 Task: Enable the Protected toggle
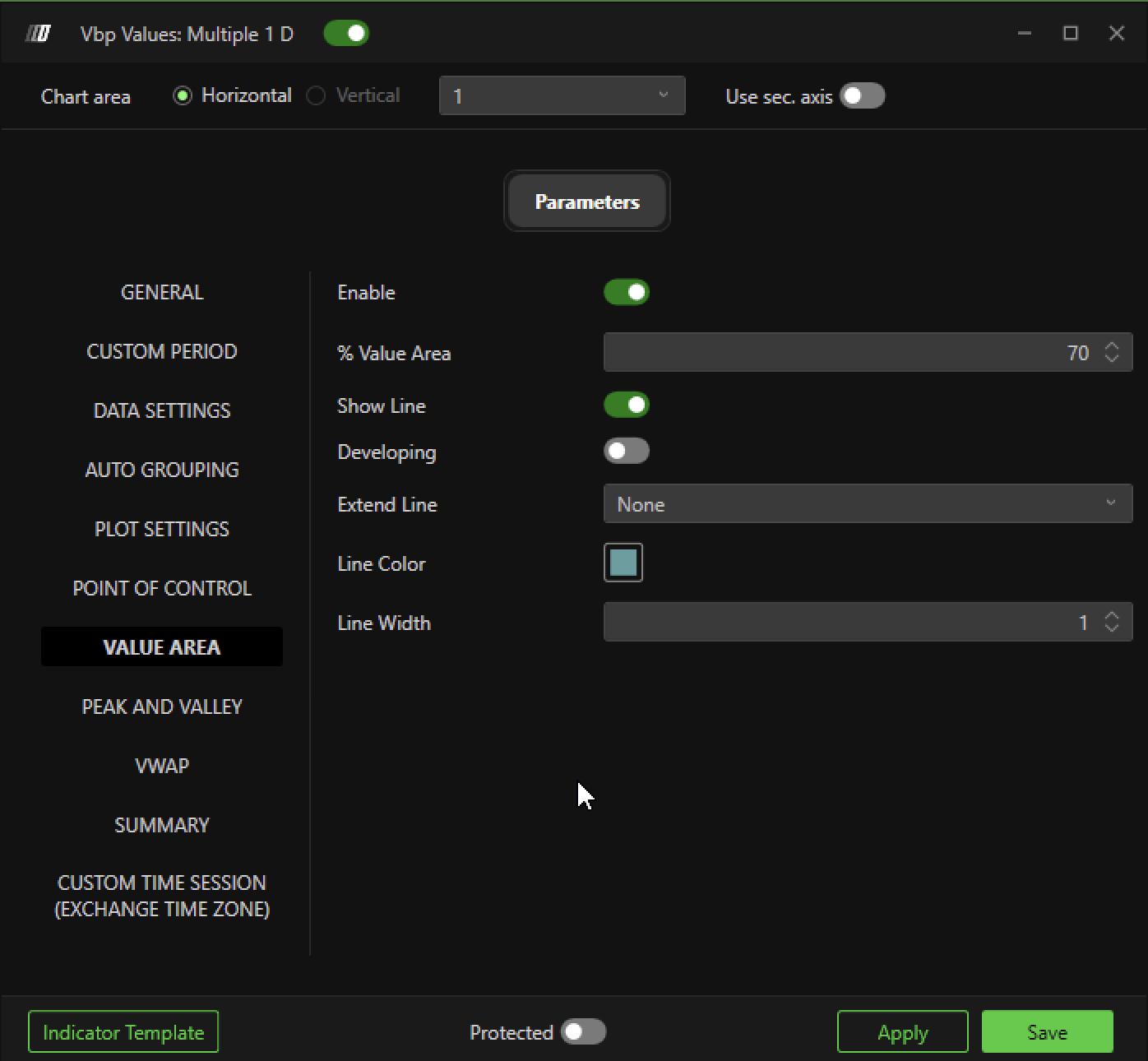[x=583, y=1032]
